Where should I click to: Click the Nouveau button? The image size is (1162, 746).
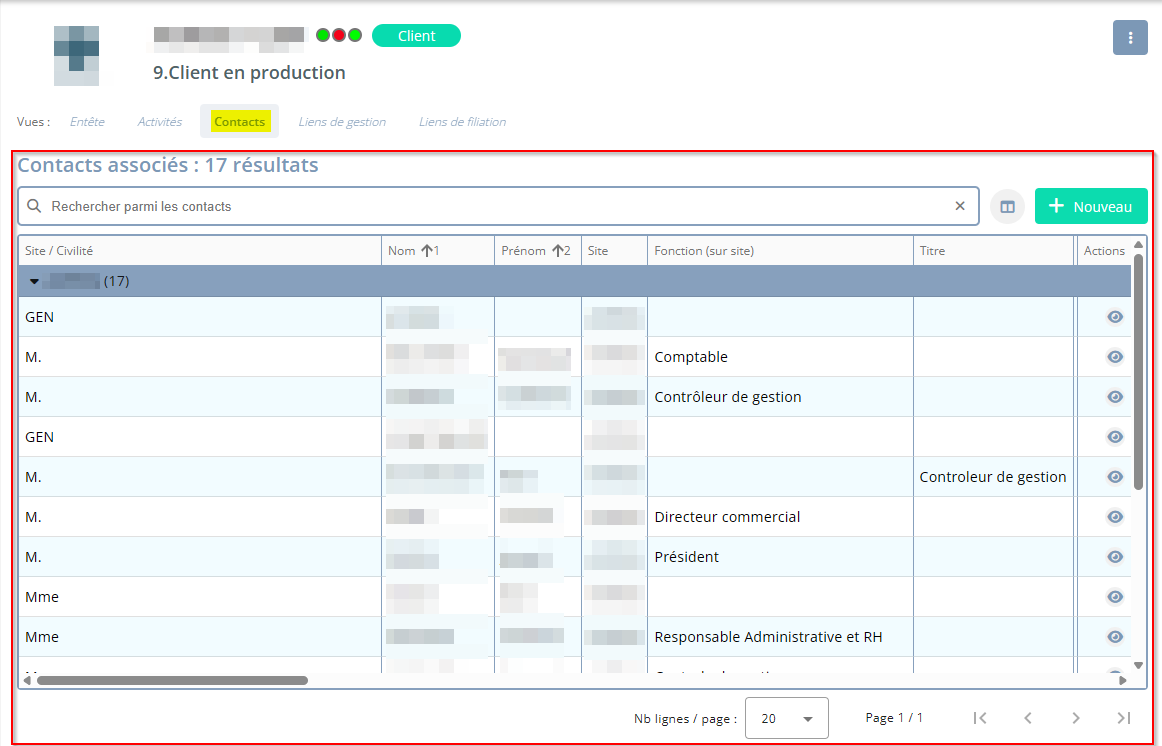1090,206
